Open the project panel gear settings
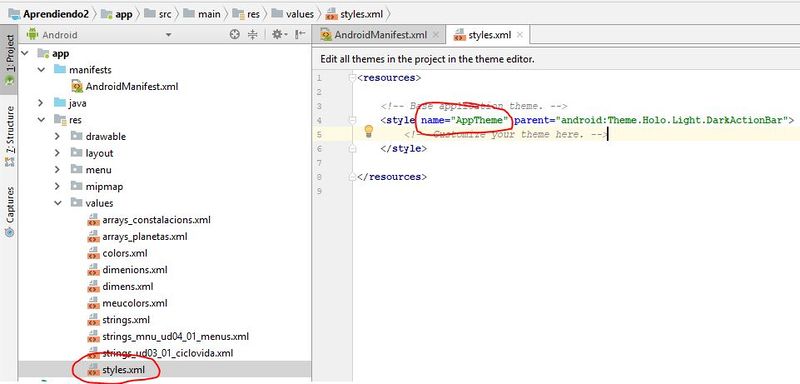Viewport: 800px width, 384px height. 279,35
